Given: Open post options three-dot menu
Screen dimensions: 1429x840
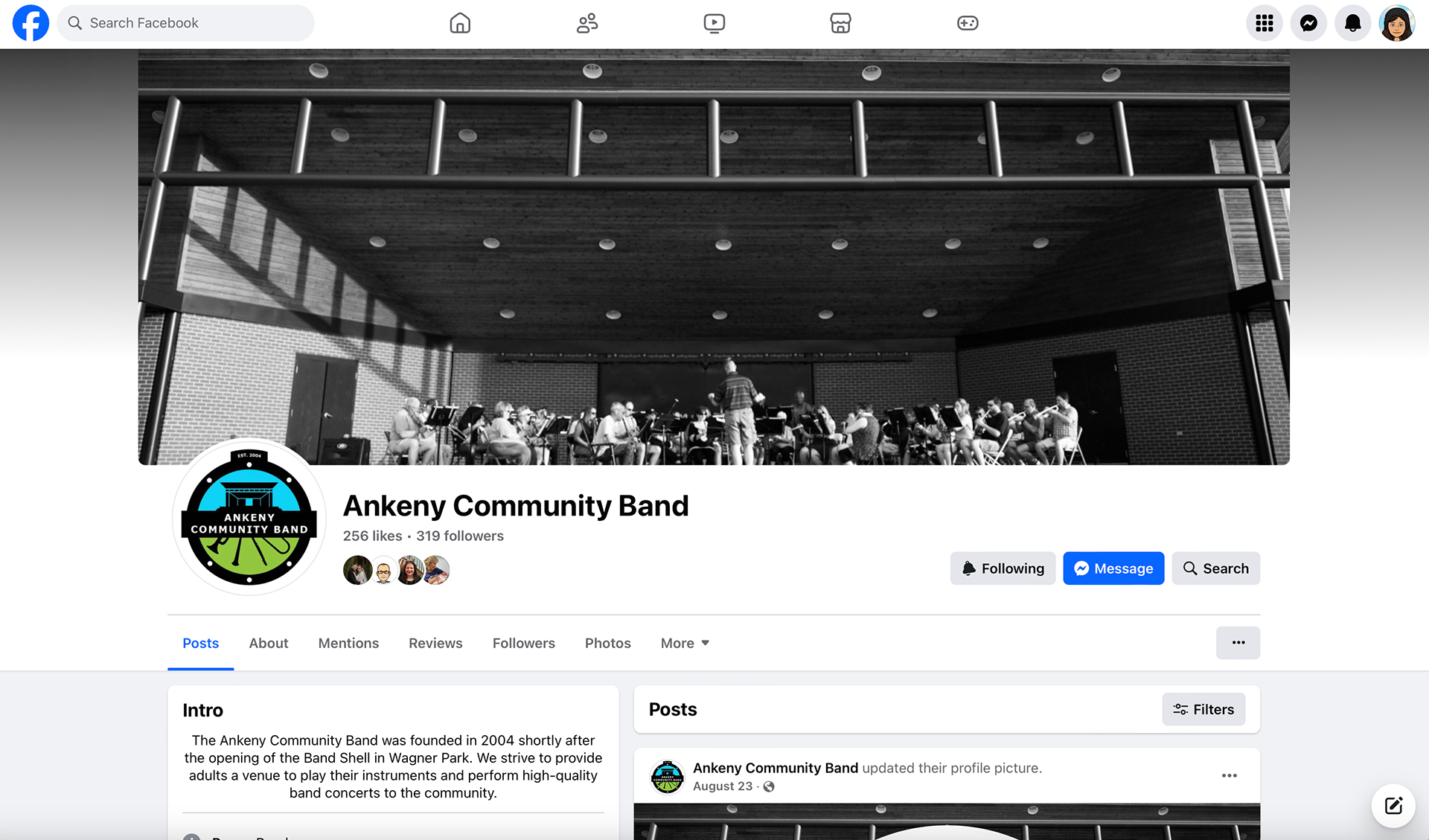Looking at the screenshot, I should (1229, 775).
